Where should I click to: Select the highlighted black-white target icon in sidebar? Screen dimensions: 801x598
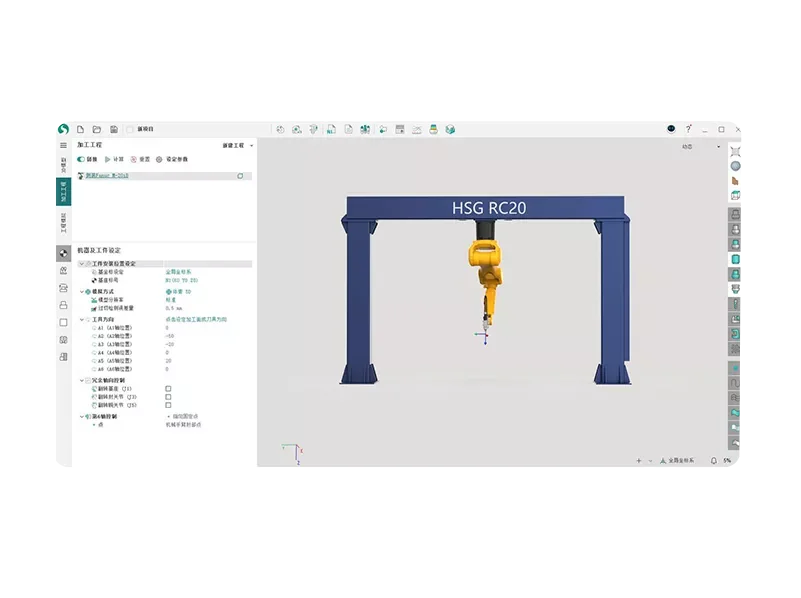point(63,253)
